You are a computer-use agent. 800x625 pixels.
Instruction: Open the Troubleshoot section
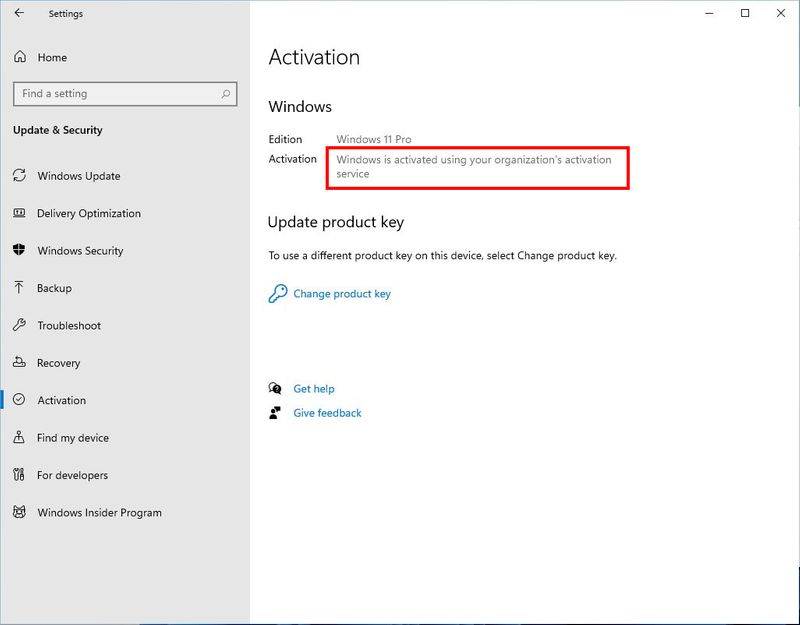(69, 326)
